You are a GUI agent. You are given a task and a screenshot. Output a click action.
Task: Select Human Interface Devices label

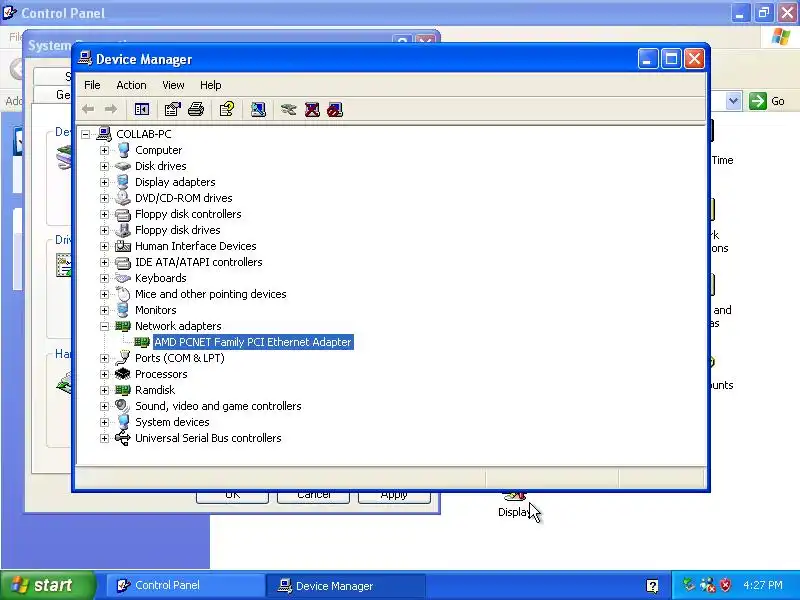(195, 246)
